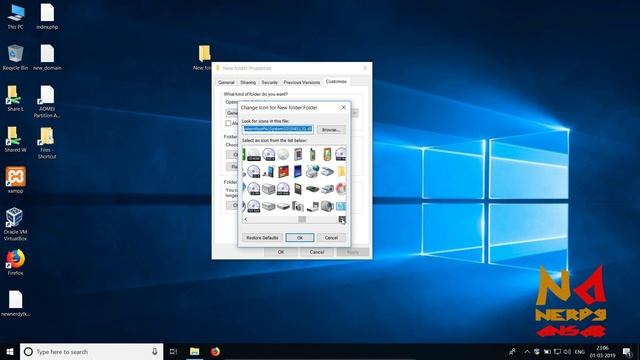
Task: Open Firefox from the taskbar
Action: [x=215, y=351]
